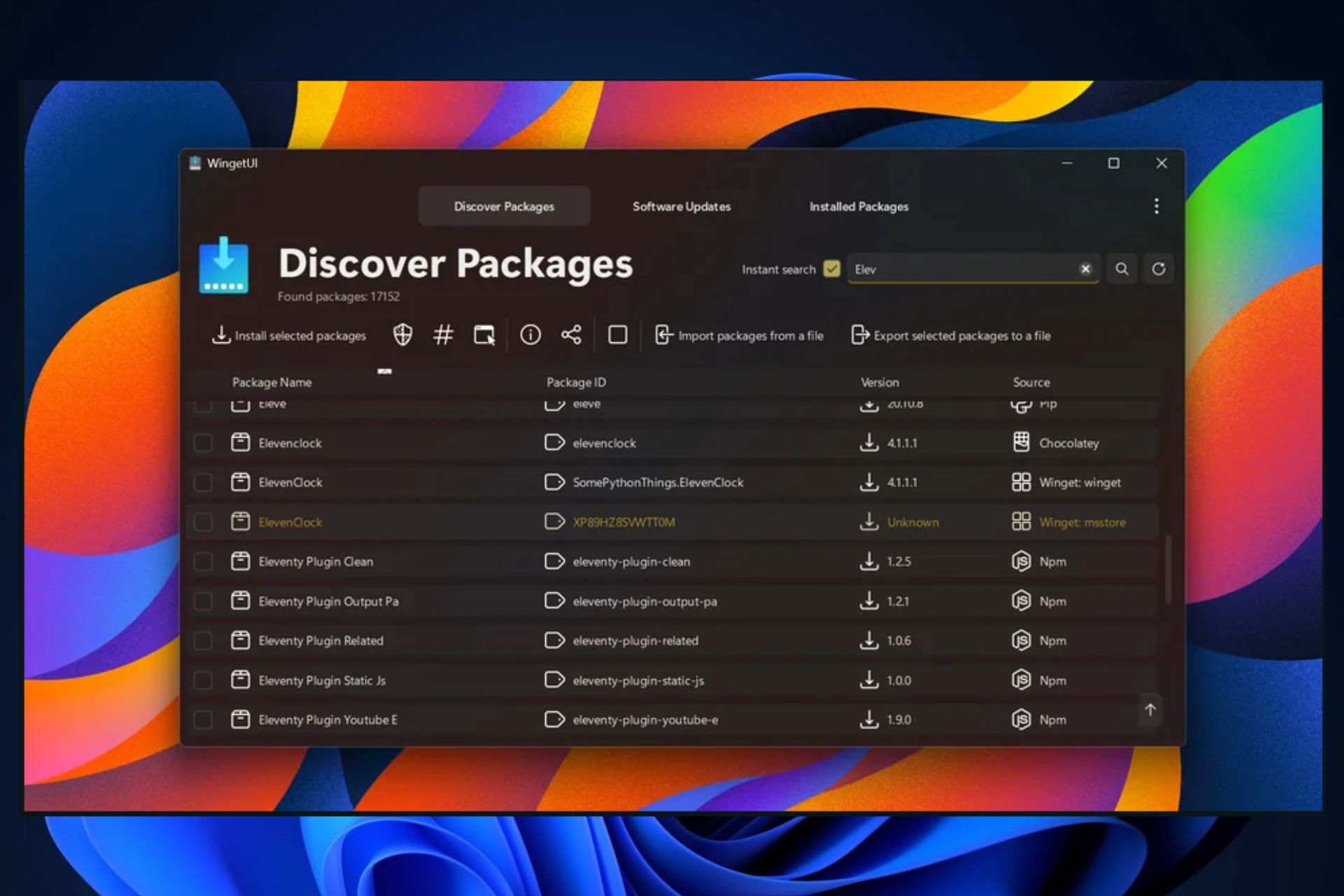1344x896 pixels.
Task: Click eleventy-plugin-youtube-e package ID
Action: pyautogui.click(x=645, y=720)
